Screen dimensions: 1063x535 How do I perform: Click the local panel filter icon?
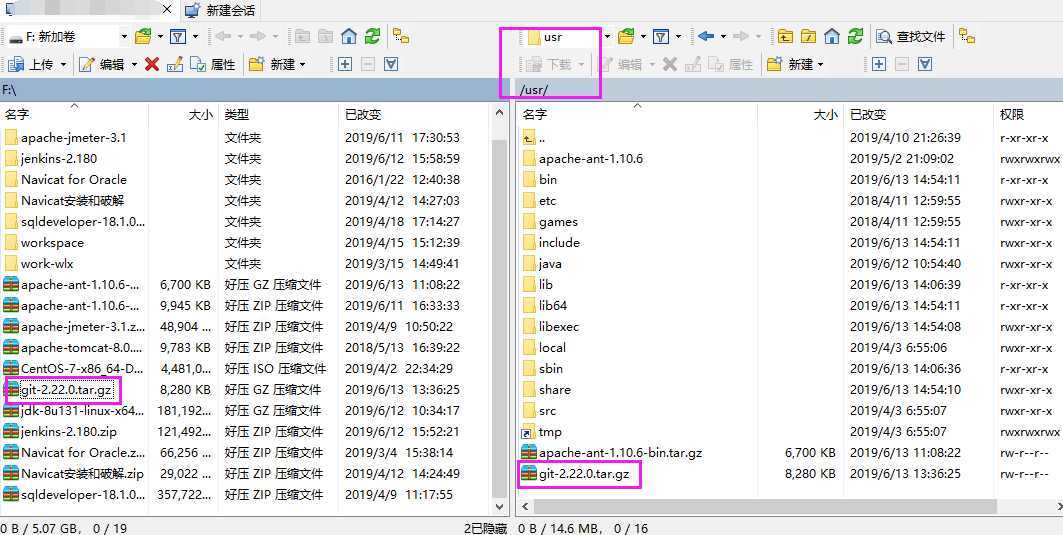click(x=178, y=36)
